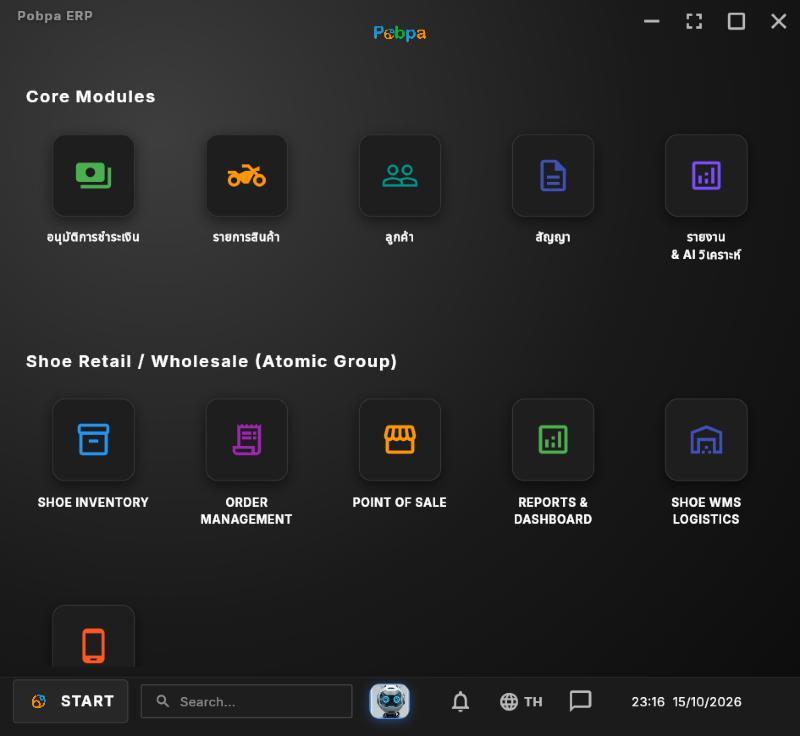Click the "Pobpa ERP" window title text
Screen dimensions: 800x736
pyautogui.click(x=55, y=16)
